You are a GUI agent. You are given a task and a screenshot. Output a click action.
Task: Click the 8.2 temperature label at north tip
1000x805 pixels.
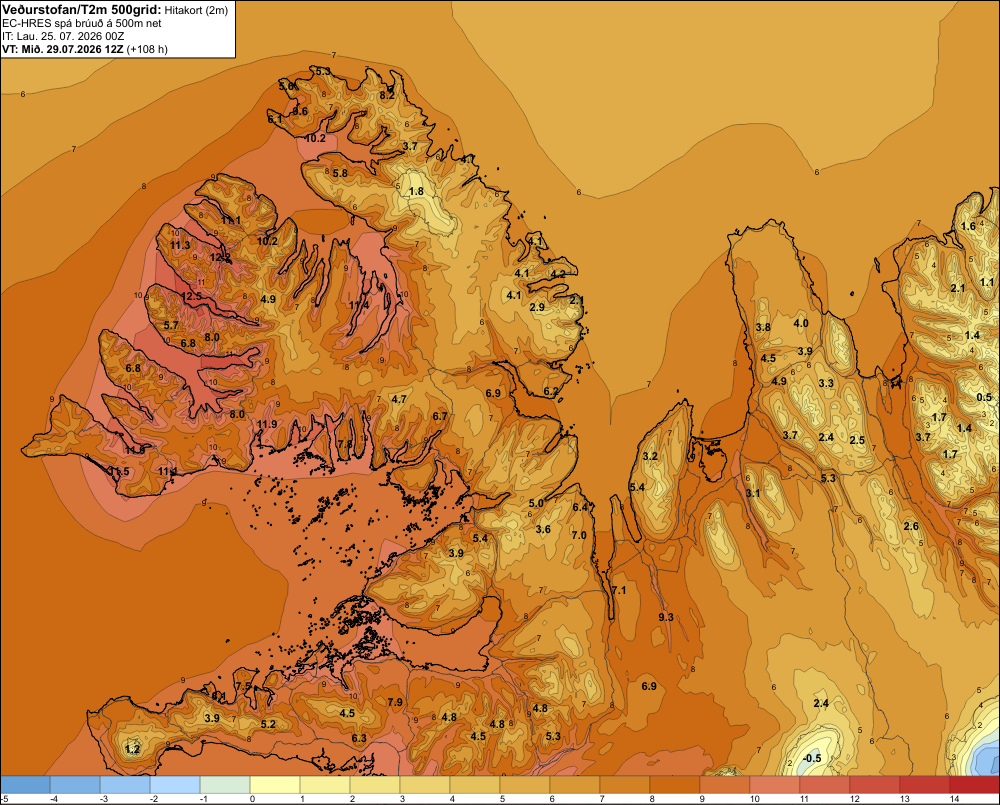click(387, 95)
